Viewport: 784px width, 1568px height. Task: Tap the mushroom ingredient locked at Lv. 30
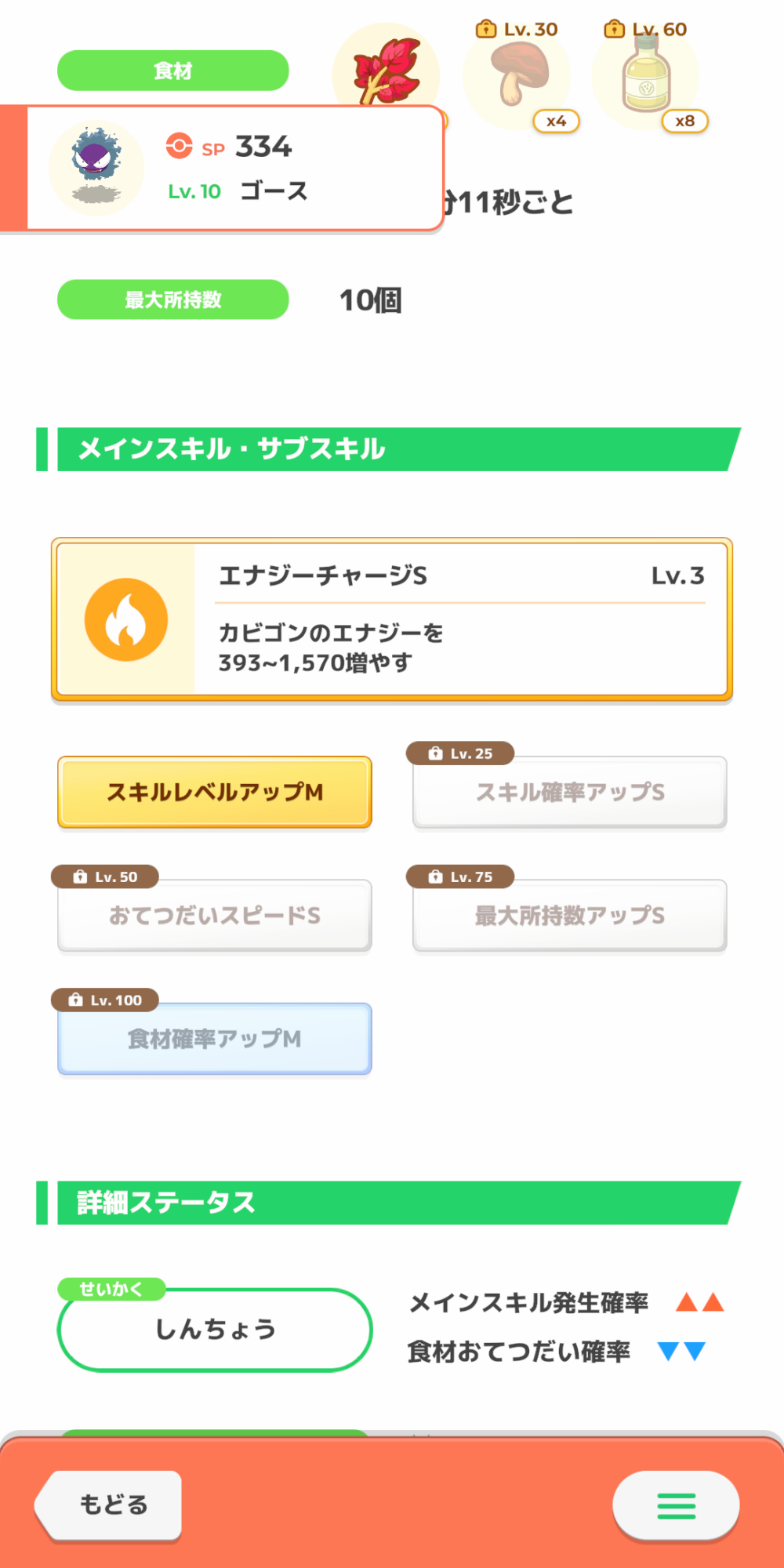tap(517, 75)
